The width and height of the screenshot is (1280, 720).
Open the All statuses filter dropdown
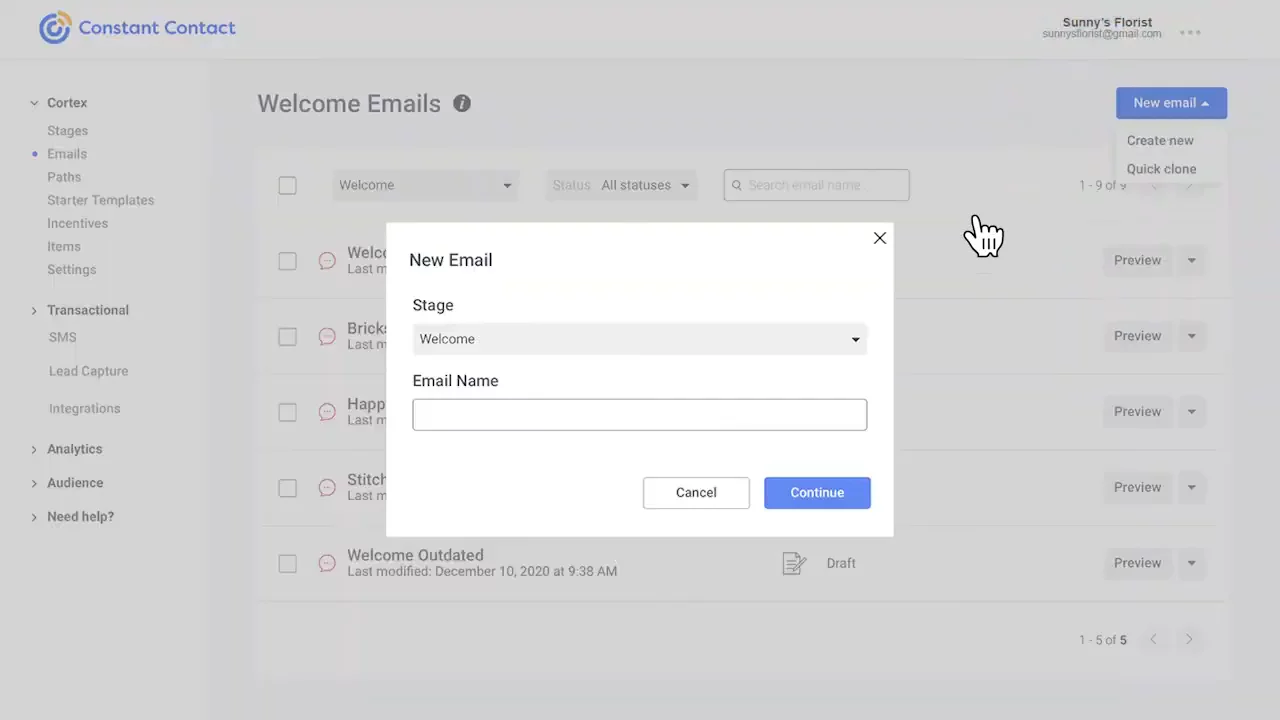[645, 185]
